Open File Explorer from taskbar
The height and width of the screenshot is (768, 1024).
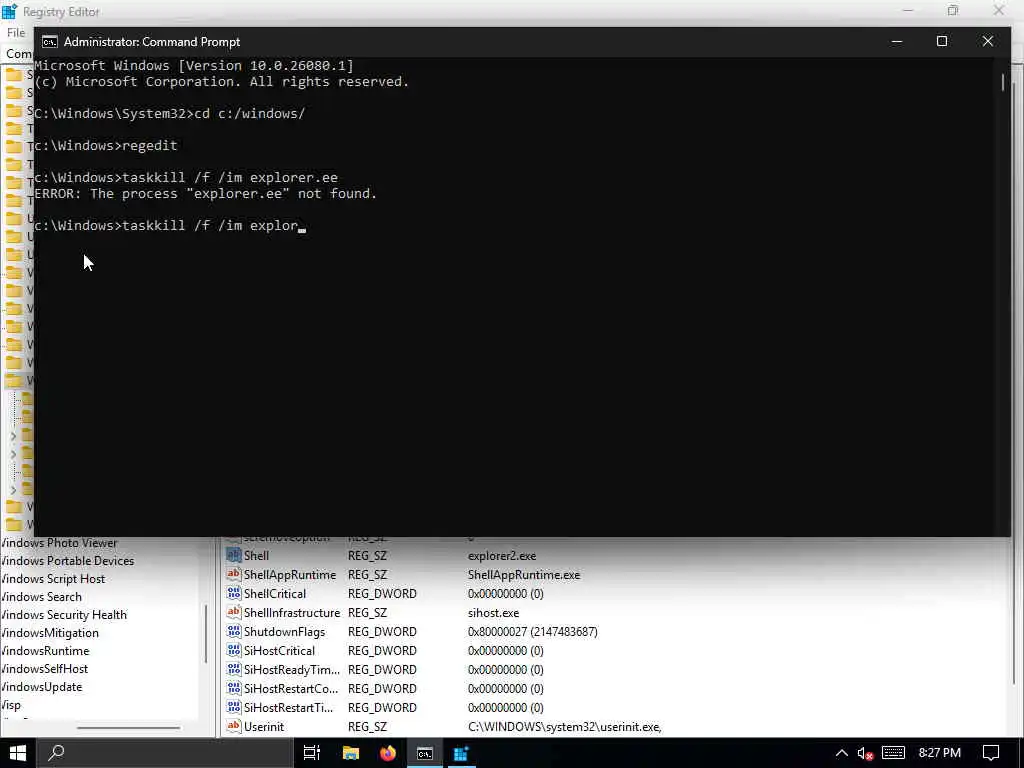(351, 753)
